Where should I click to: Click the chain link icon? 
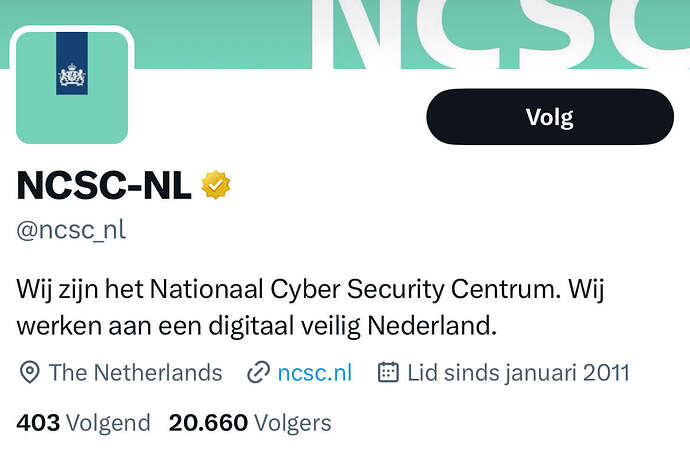(x=258, y=373)
